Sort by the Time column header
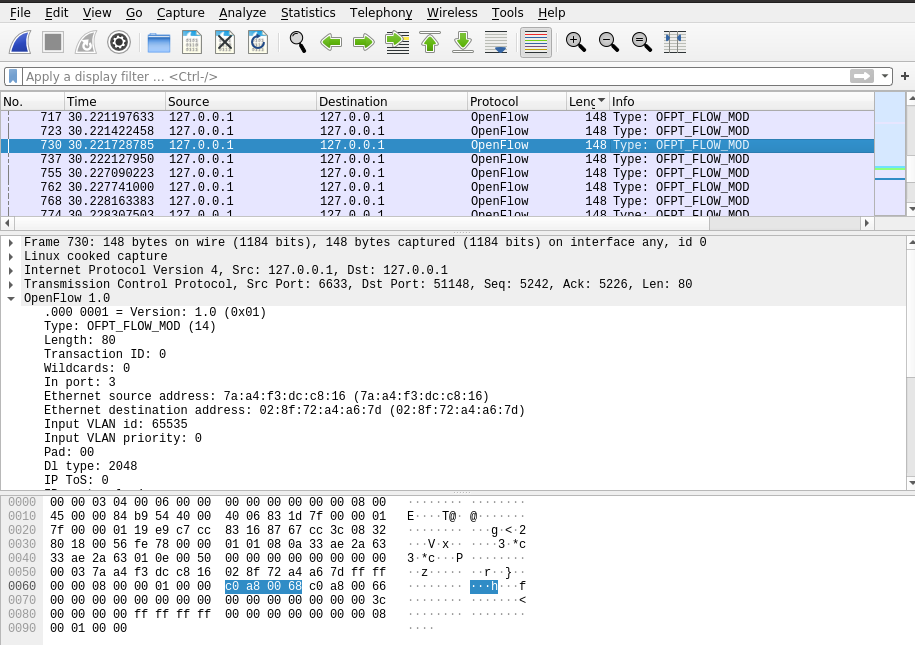This screenshot has height=645, width=915. (115, 102)
